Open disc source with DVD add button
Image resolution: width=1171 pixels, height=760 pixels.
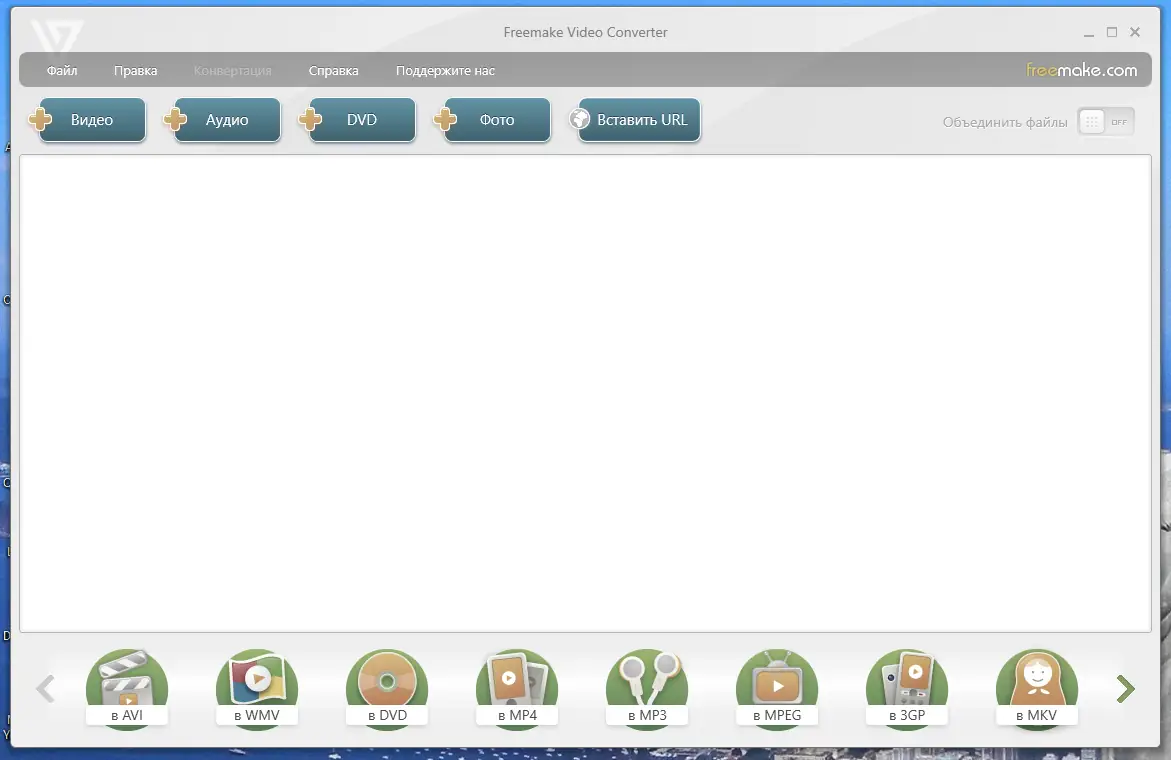pyautogui.click(x=358, y=119)
